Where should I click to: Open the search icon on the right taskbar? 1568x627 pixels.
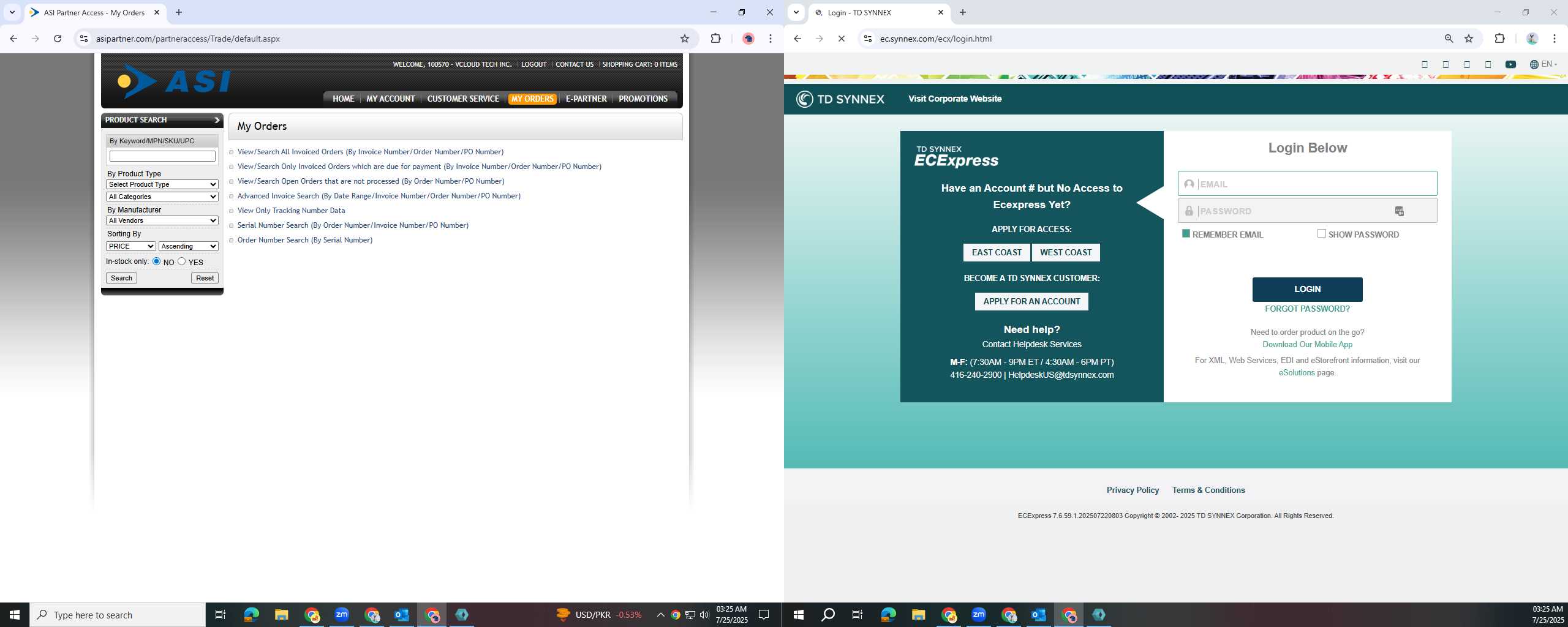coord(828,614)
